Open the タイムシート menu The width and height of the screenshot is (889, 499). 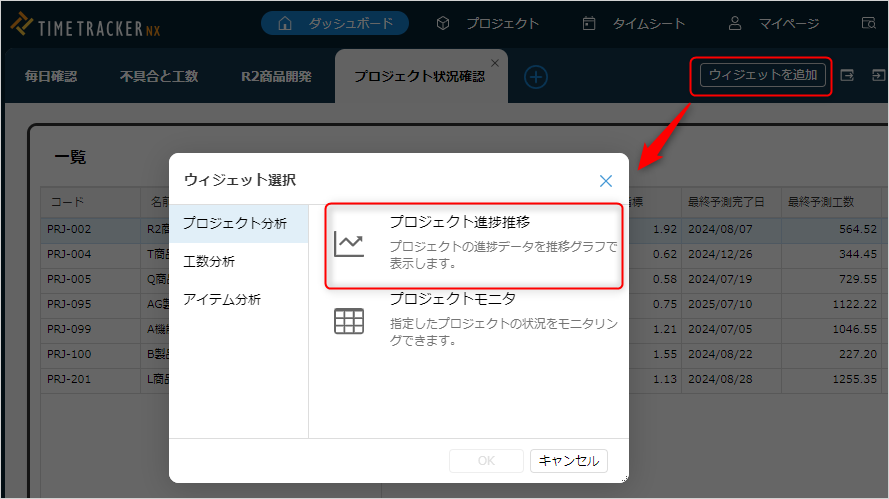(634, 23)
